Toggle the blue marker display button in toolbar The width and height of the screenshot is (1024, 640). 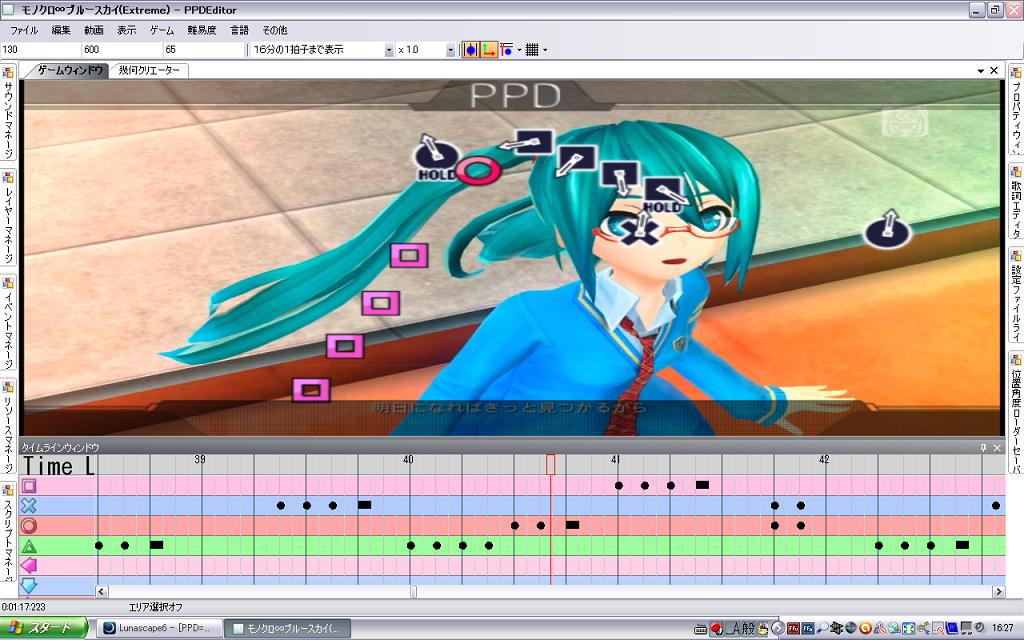pyautogui.click(x=470, y=49)
